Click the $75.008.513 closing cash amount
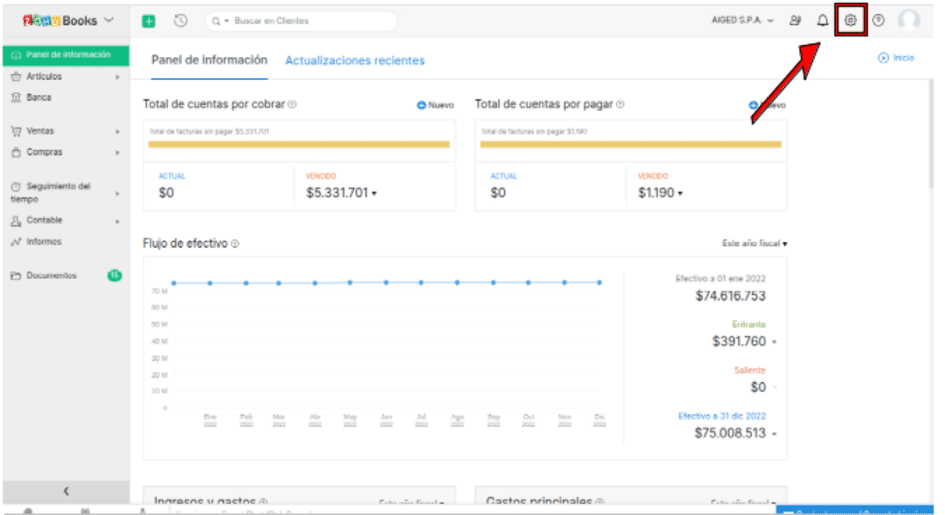945x515 pixels. tap(730, 433)
